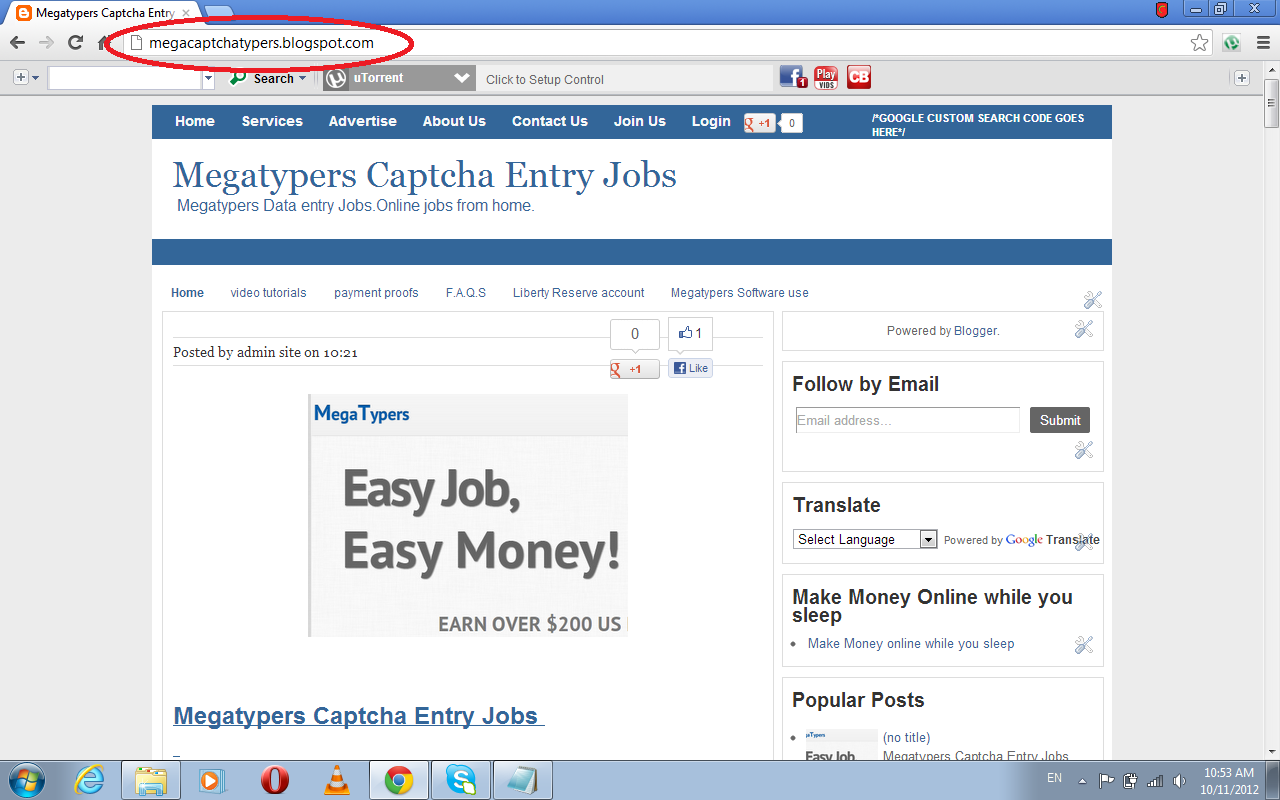
Task: Click the page vertical scrollbar down arrow
Action: 1272,752
